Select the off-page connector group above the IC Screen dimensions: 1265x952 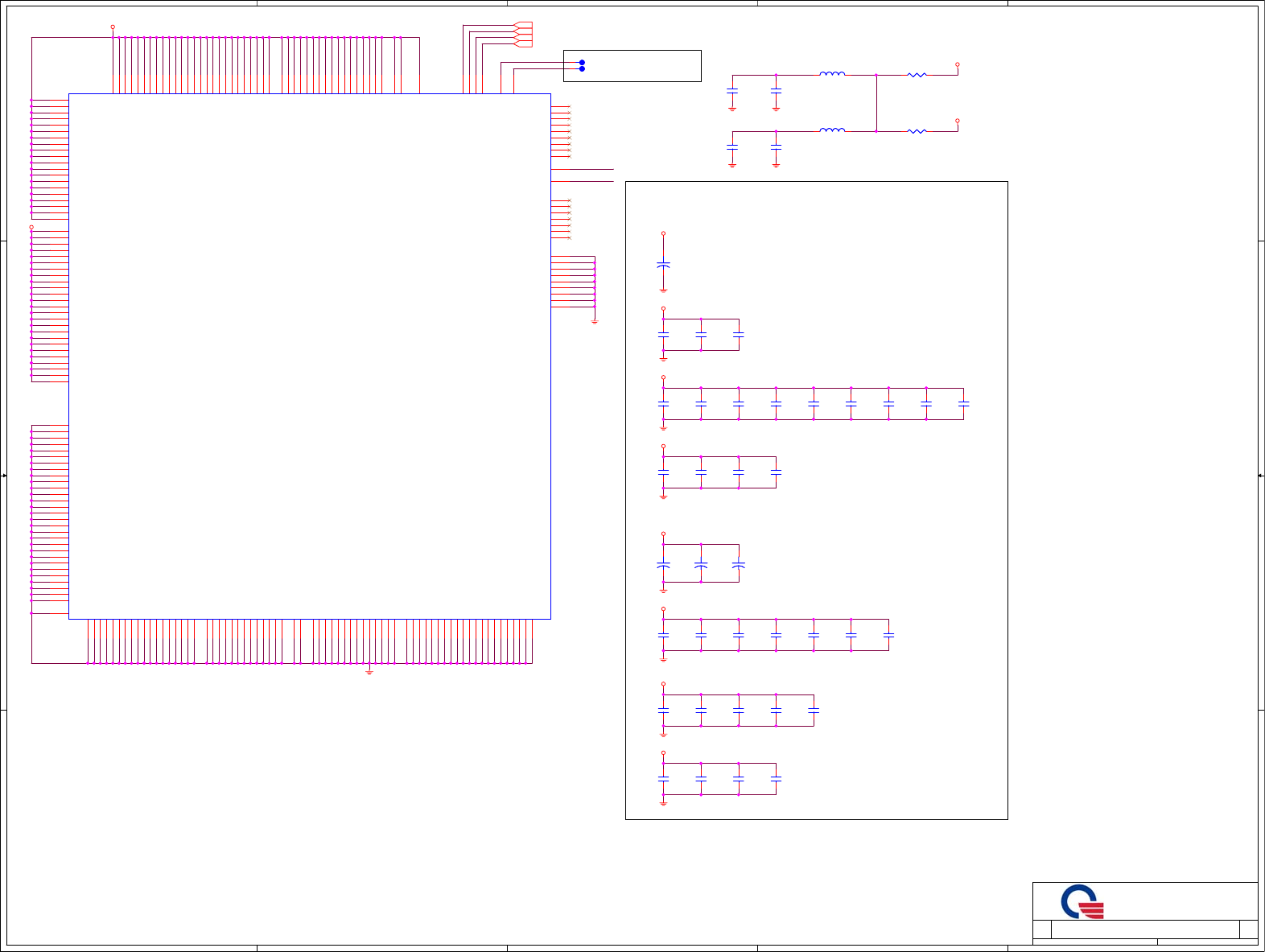tap(523, 34)
